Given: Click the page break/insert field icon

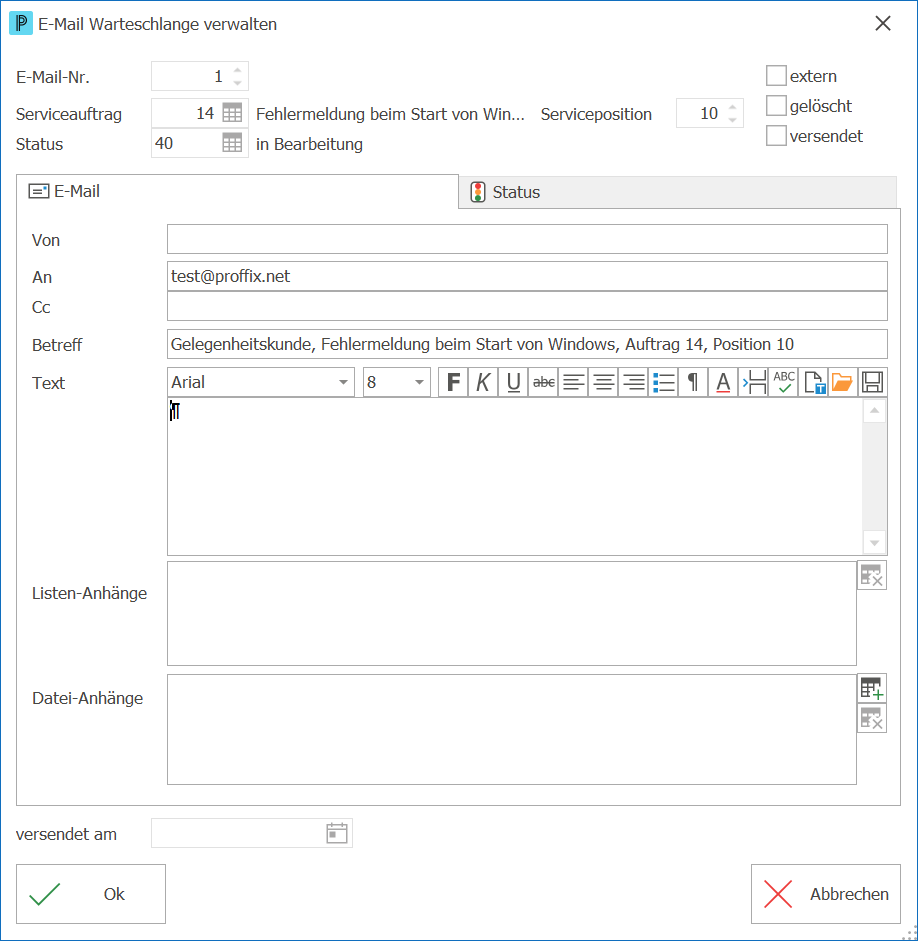Looking at the screenshot, I should click(x=754, y=382).
